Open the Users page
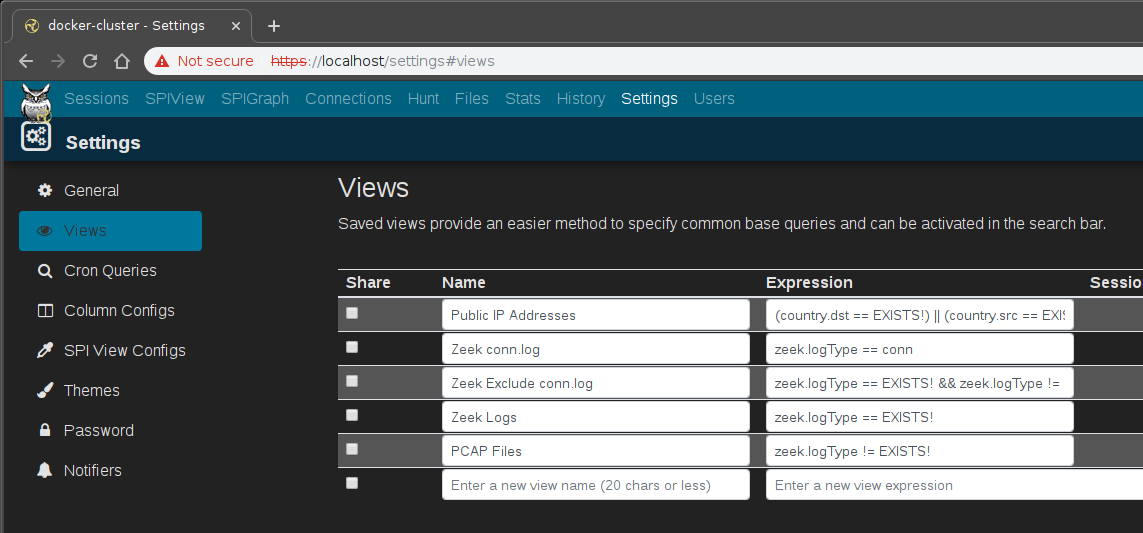The width and height of the screenshot is (1143, 533). [x=714, y=98]
